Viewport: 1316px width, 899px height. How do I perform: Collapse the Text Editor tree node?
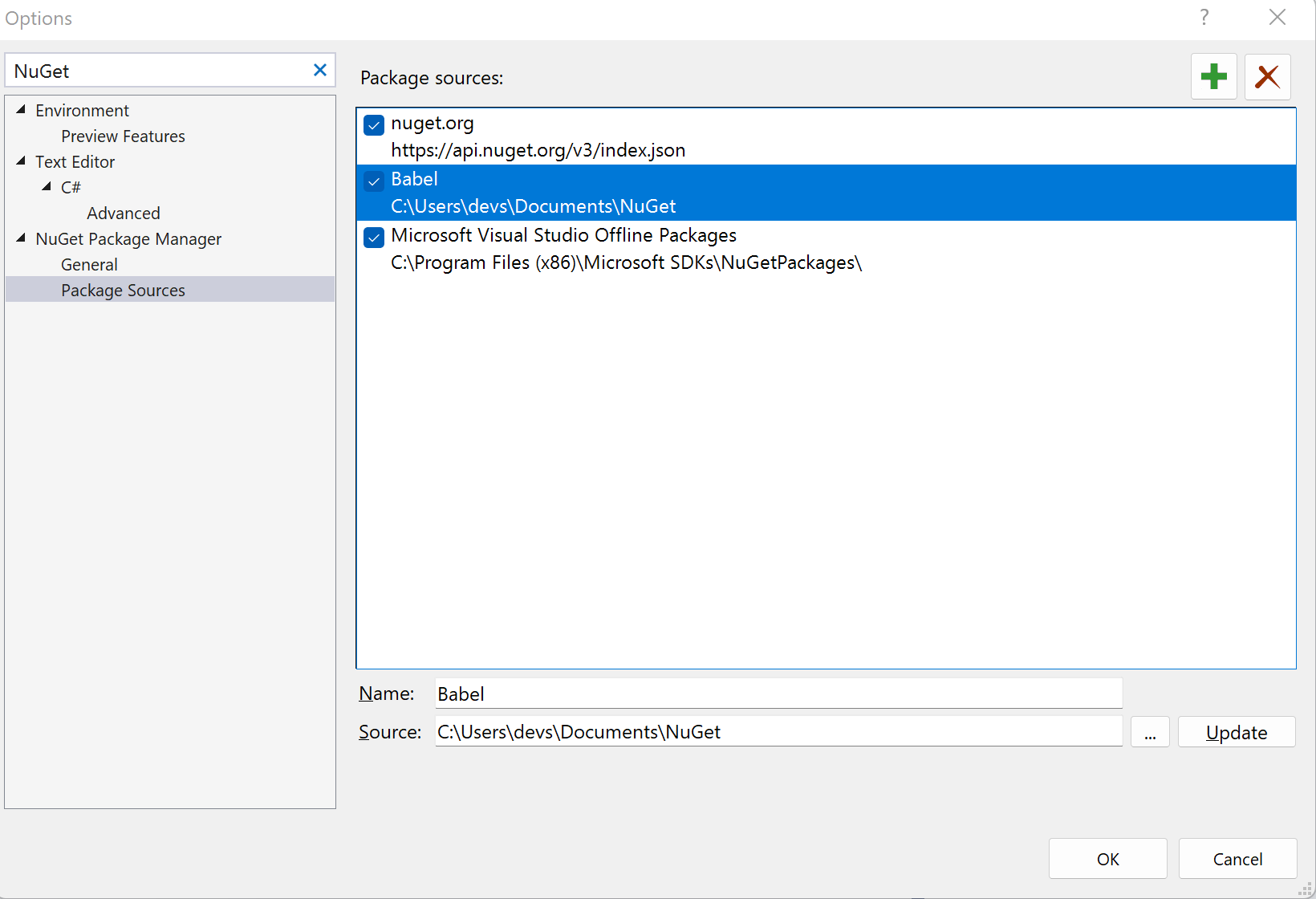click(21, 161)
